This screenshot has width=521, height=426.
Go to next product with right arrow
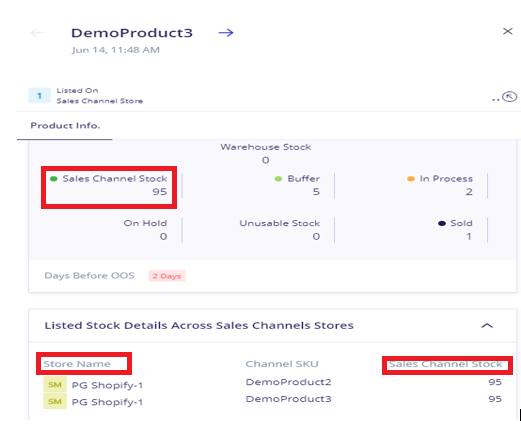tap(226, 33)
